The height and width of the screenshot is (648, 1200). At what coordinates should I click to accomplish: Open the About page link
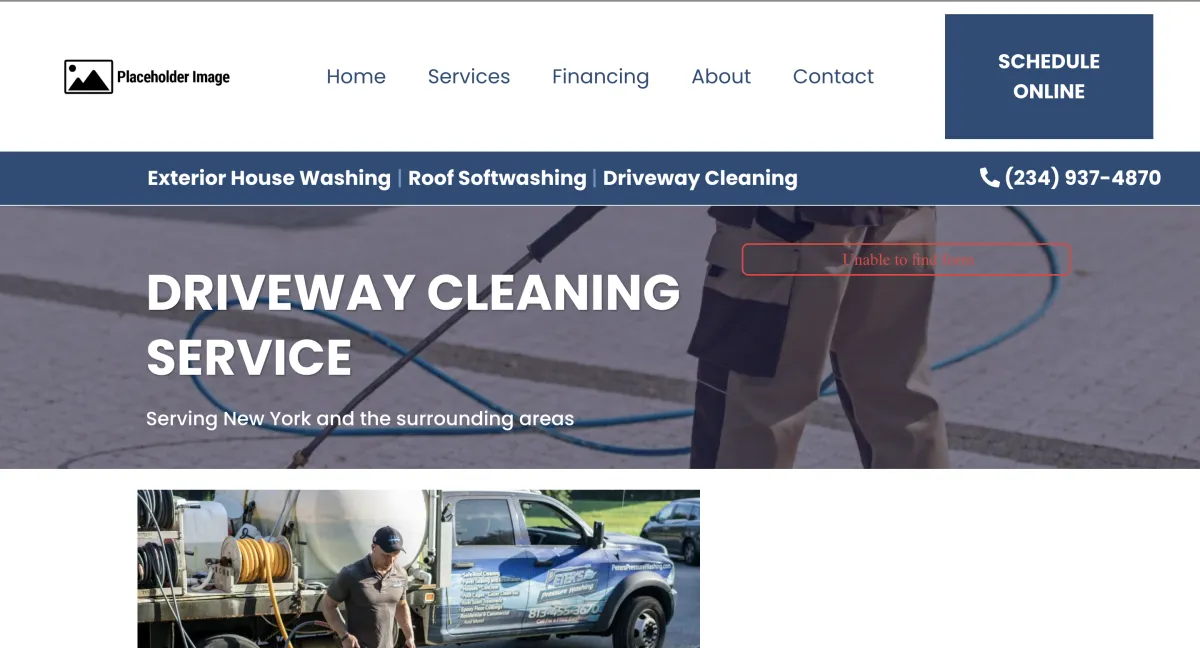pos(721,77)
